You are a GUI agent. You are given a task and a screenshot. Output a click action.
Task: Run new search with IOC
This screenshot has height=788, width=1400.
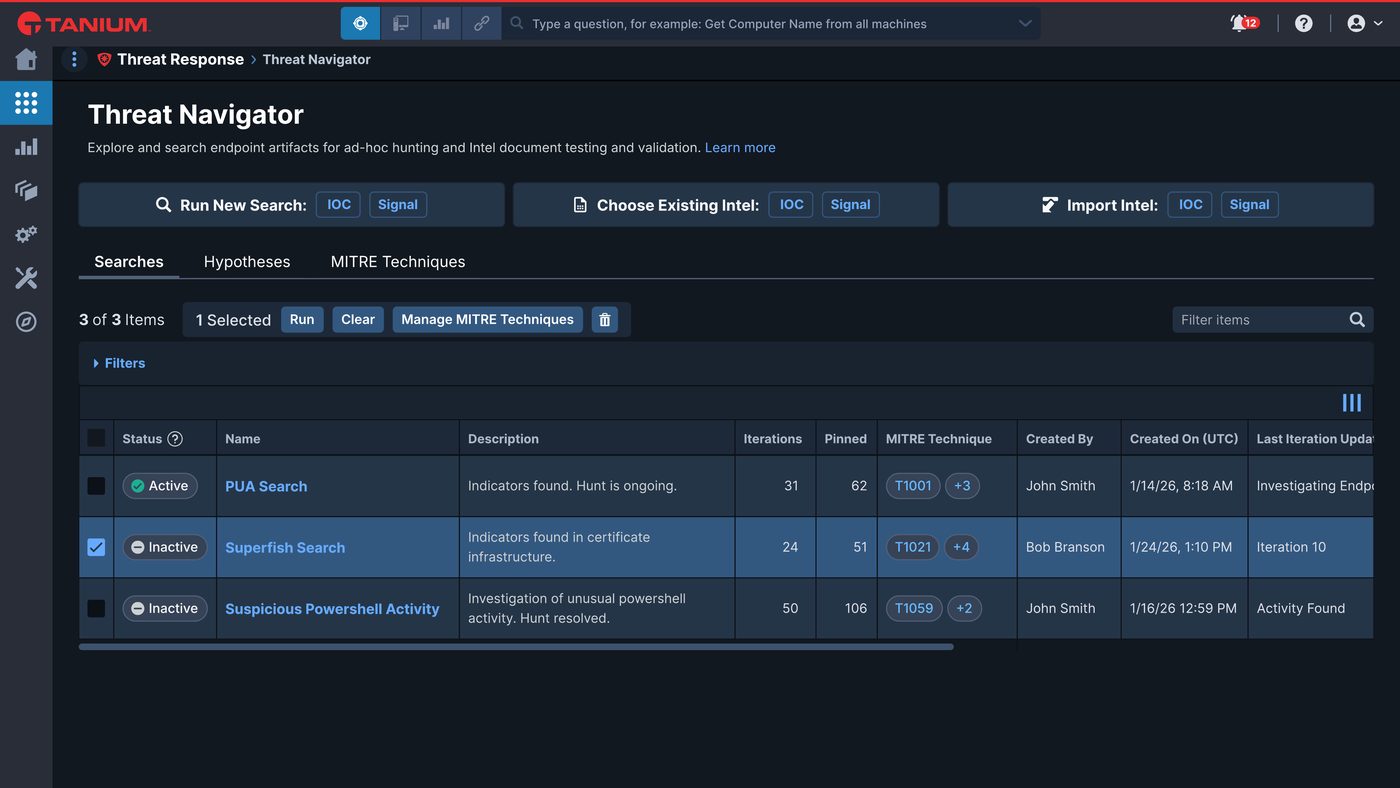point(339,204)
